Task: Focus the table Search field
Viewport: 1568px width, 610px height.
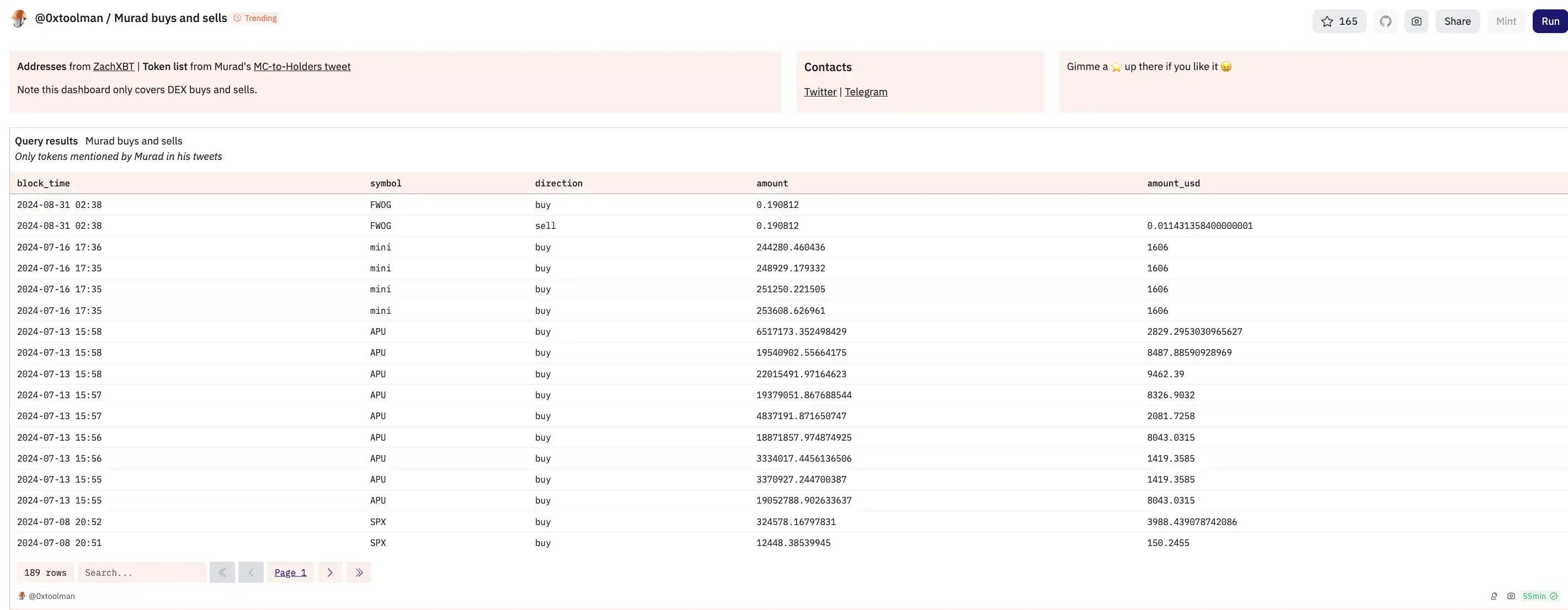Action: click(x=142, y=572)
